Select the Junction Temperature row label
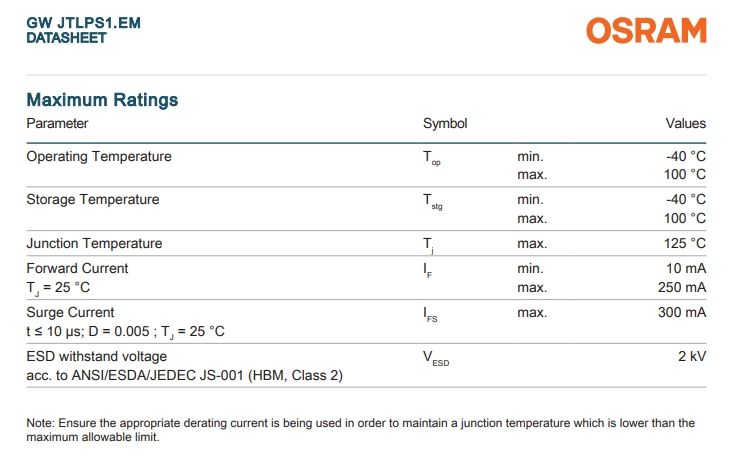 (94, 244)
